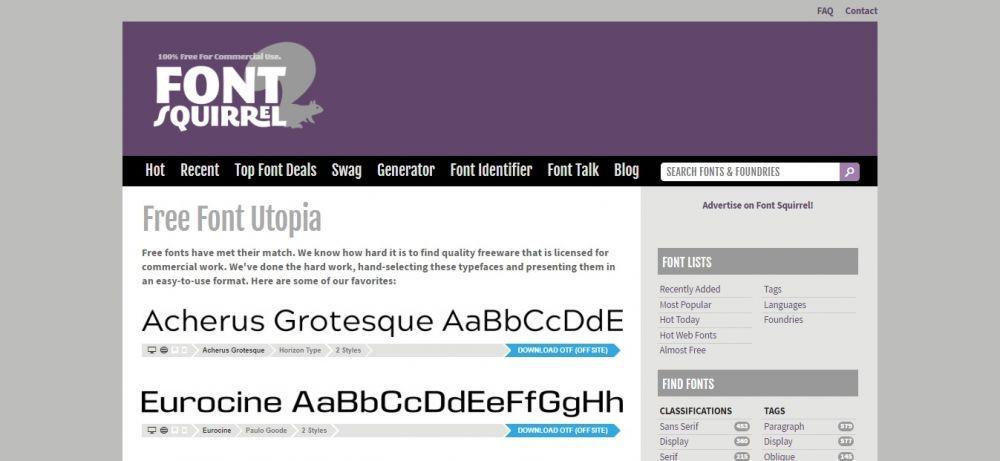1000x461 pixels.
Task: Open the Acherus Grotesque font preview
Action: tap(382, 321)
